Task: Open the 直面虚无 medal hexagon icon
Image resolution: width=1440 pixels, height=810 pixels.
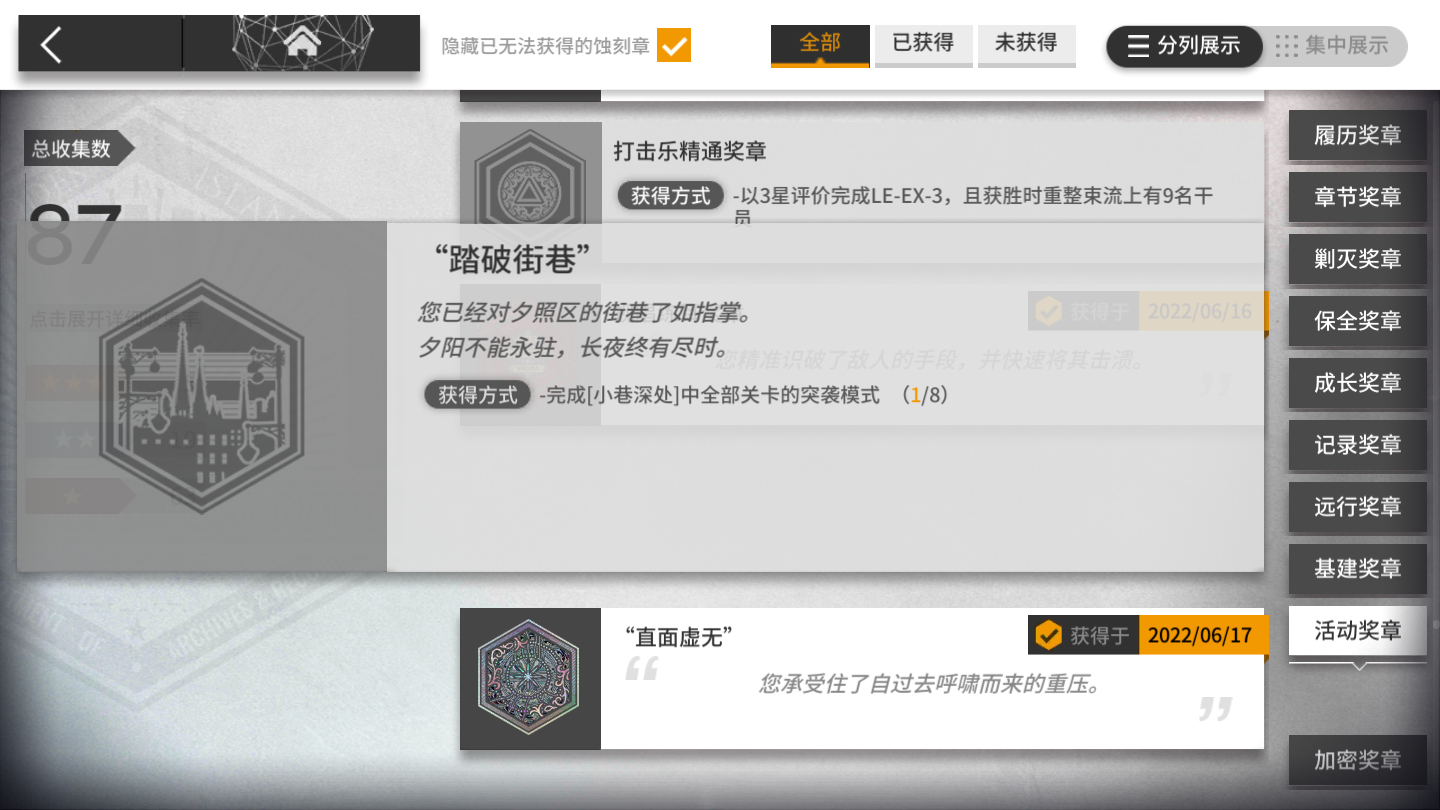Action: point(530,678)
